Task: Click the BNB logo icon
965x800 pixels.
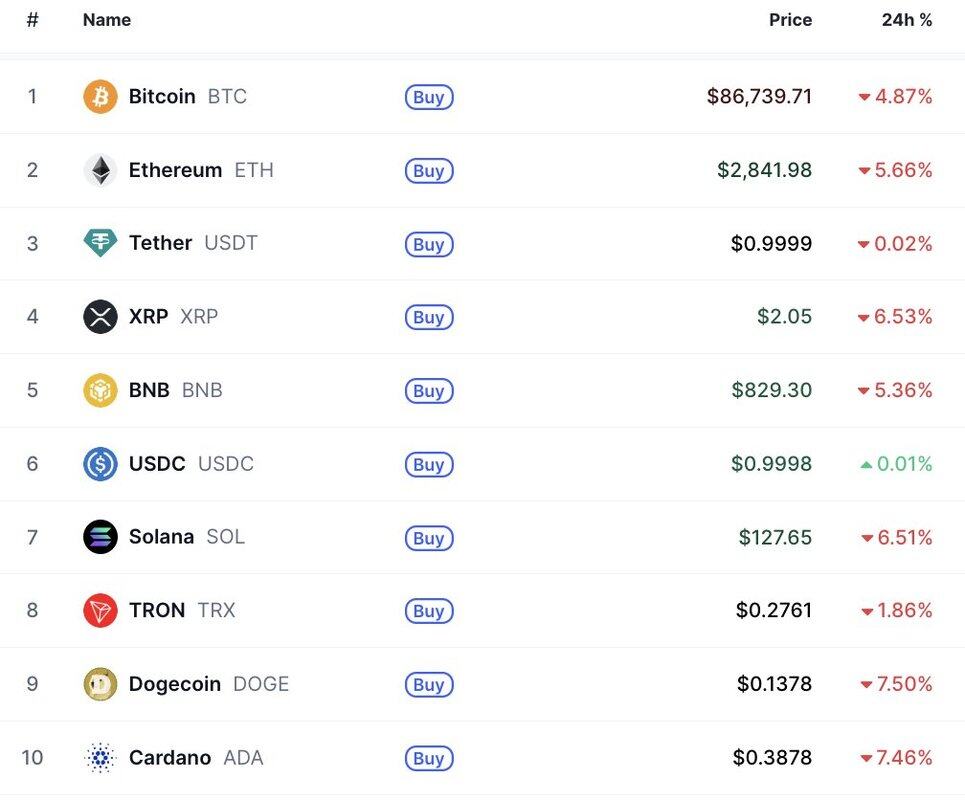Action: 100,390
